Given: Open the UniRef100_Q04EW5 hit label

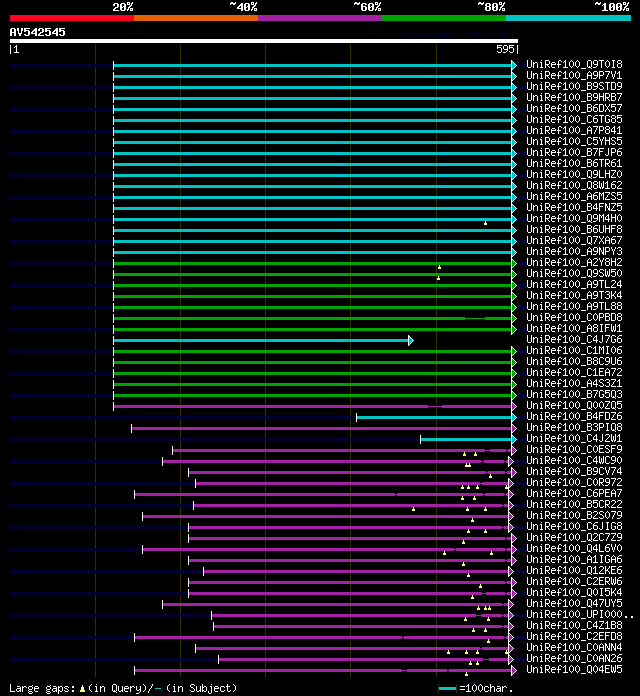Looking at the screenshot, I should click(574, 670).
